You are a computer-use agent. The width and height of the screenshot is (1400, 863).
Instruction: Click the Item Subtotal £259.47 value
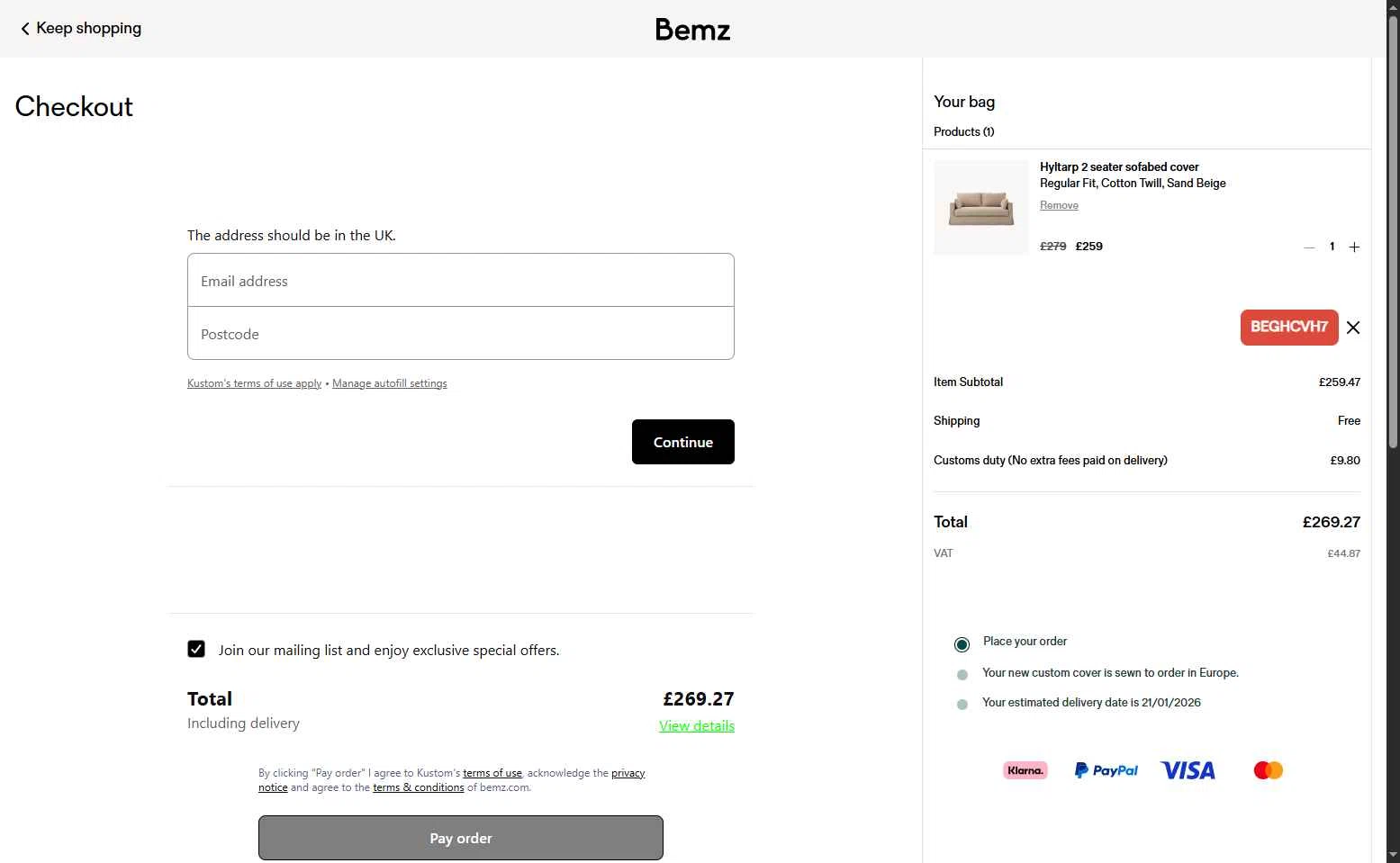click(1340, 382)
